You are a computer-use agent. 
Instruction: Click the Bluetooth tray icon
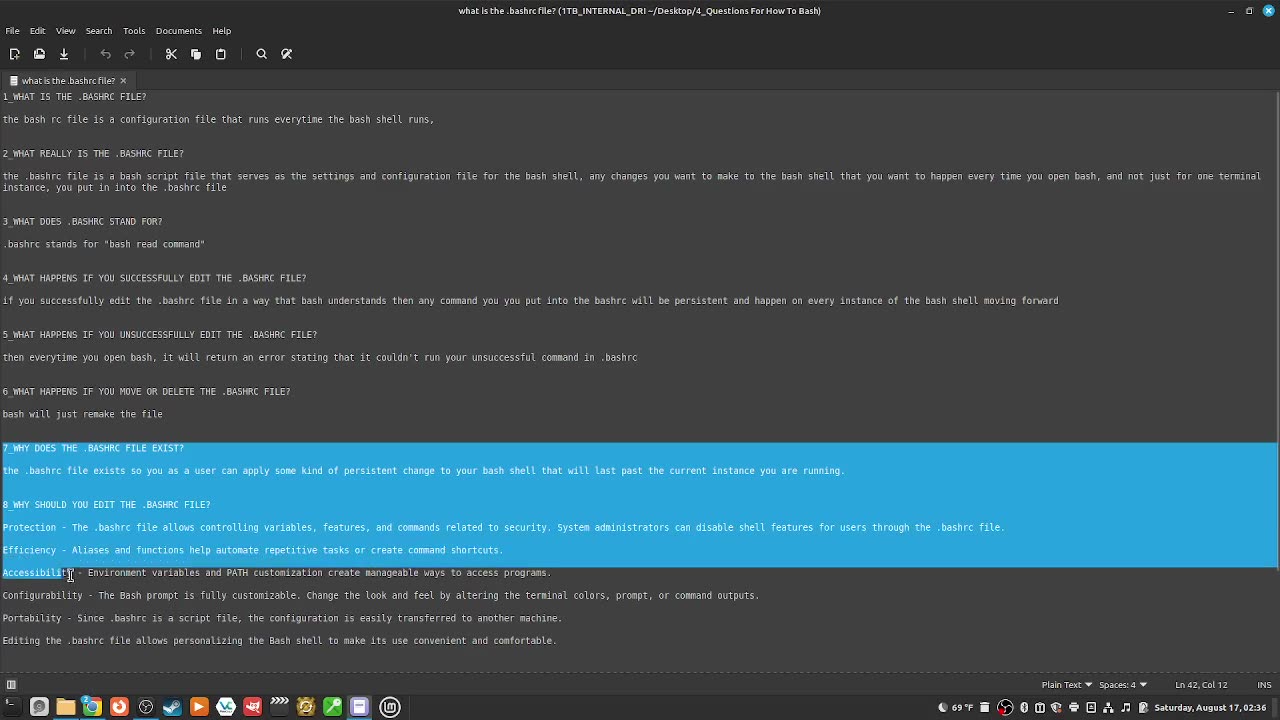1023,708
